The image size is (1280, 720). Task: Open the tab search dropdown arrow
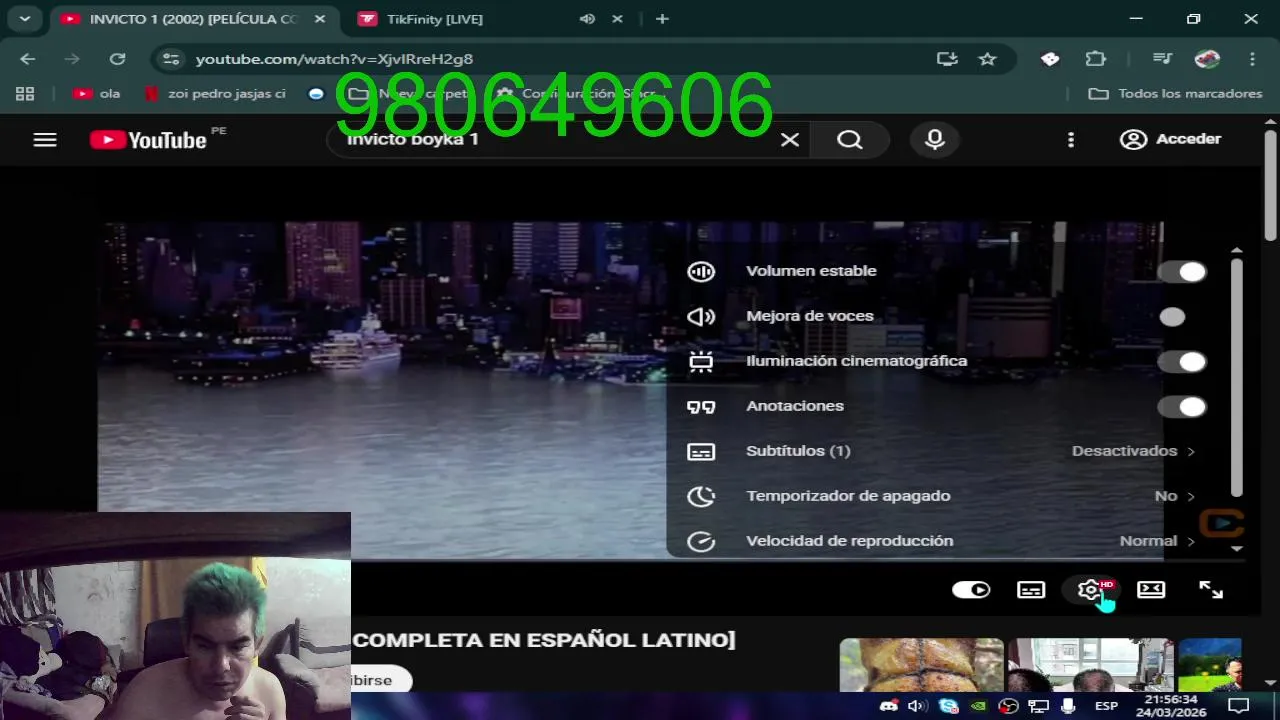pyautogui.click(x=24, y=19)
